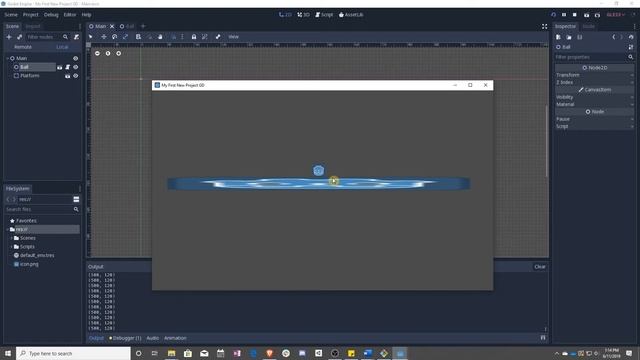
Task: Choose the Scale Mode tool
Action: tap(125, 37)
